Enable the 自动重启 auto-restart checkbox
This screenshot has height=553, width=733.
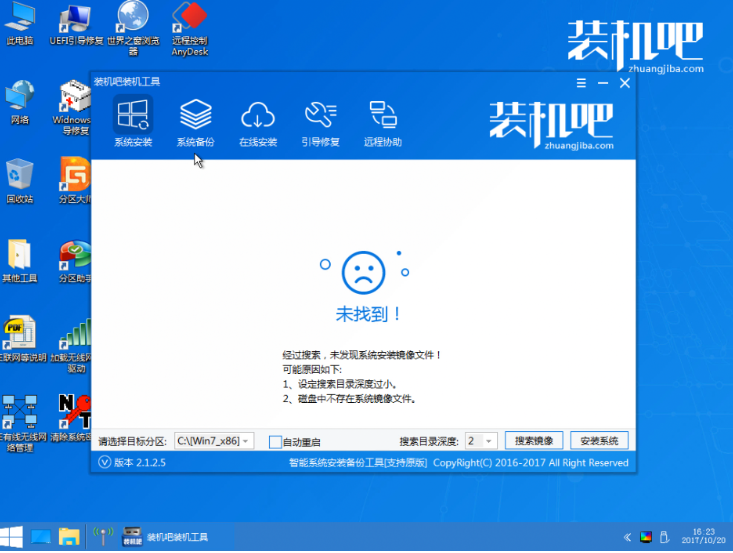[x=276, y=441]
